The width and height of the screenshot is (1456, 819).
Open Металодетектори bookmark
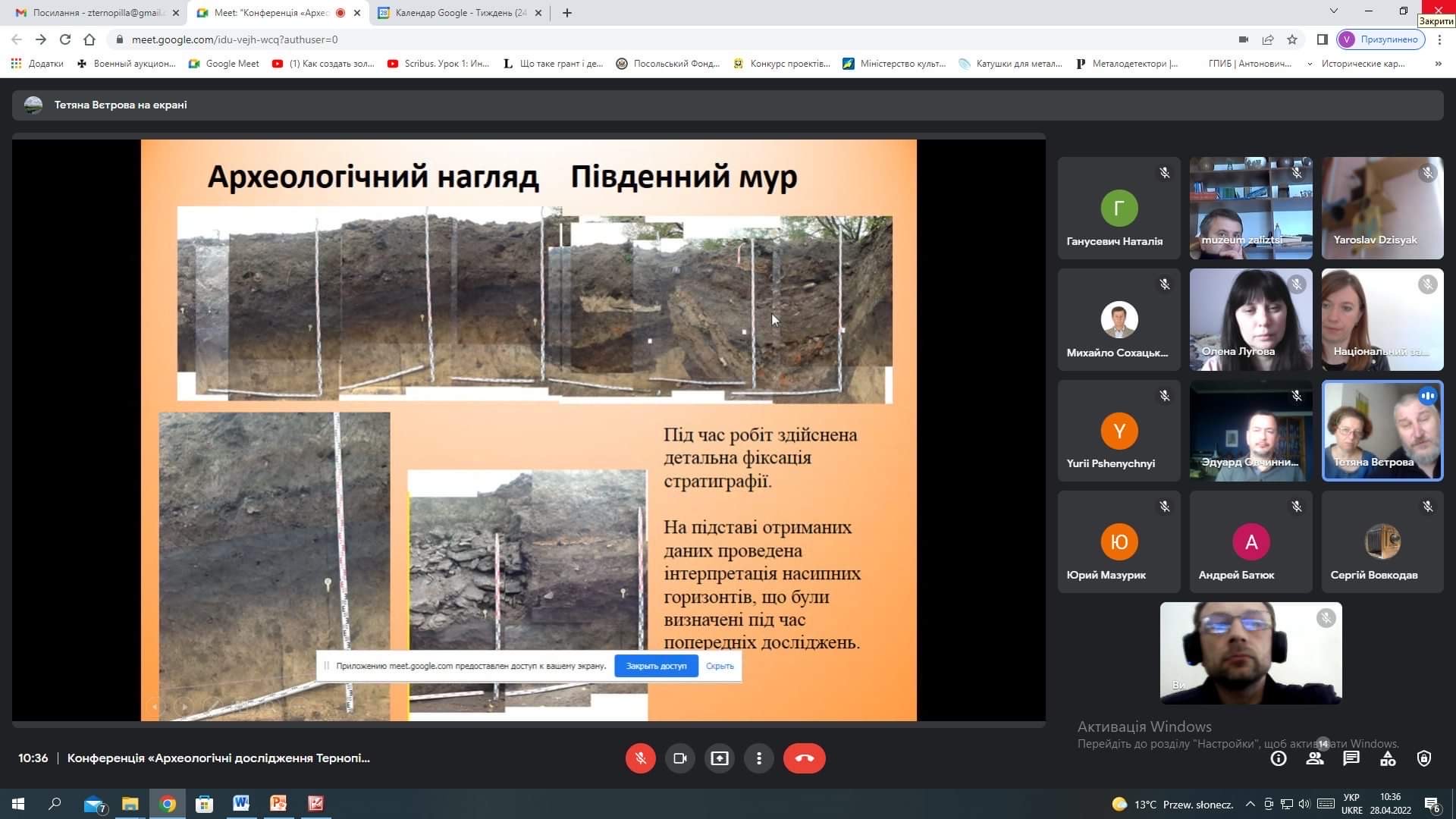coord(1127,64)
